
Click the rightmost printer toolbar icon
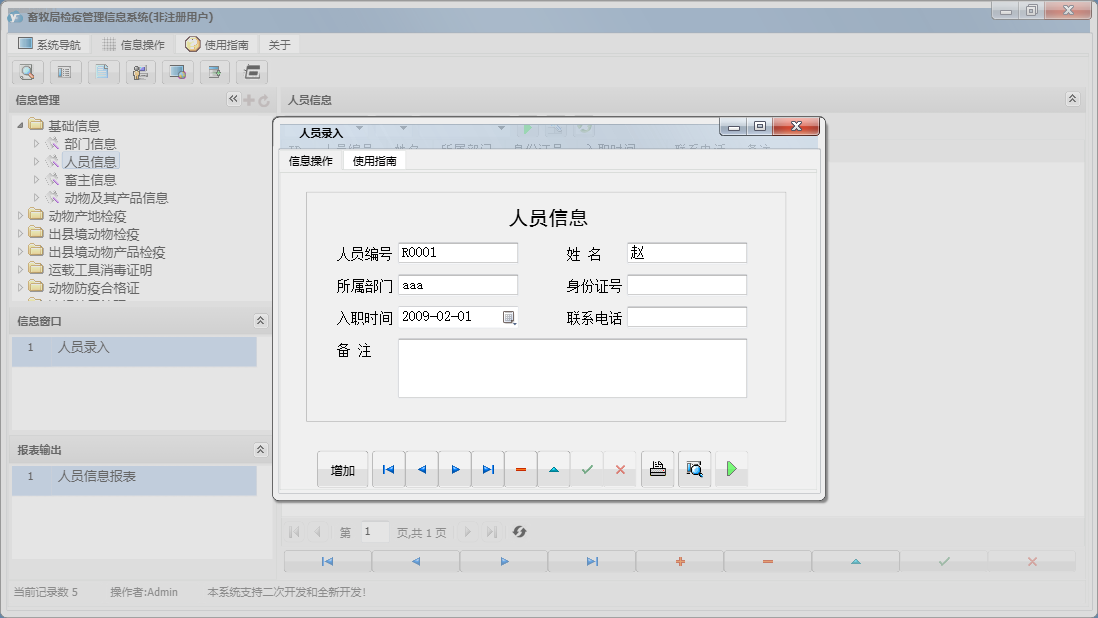251,72
